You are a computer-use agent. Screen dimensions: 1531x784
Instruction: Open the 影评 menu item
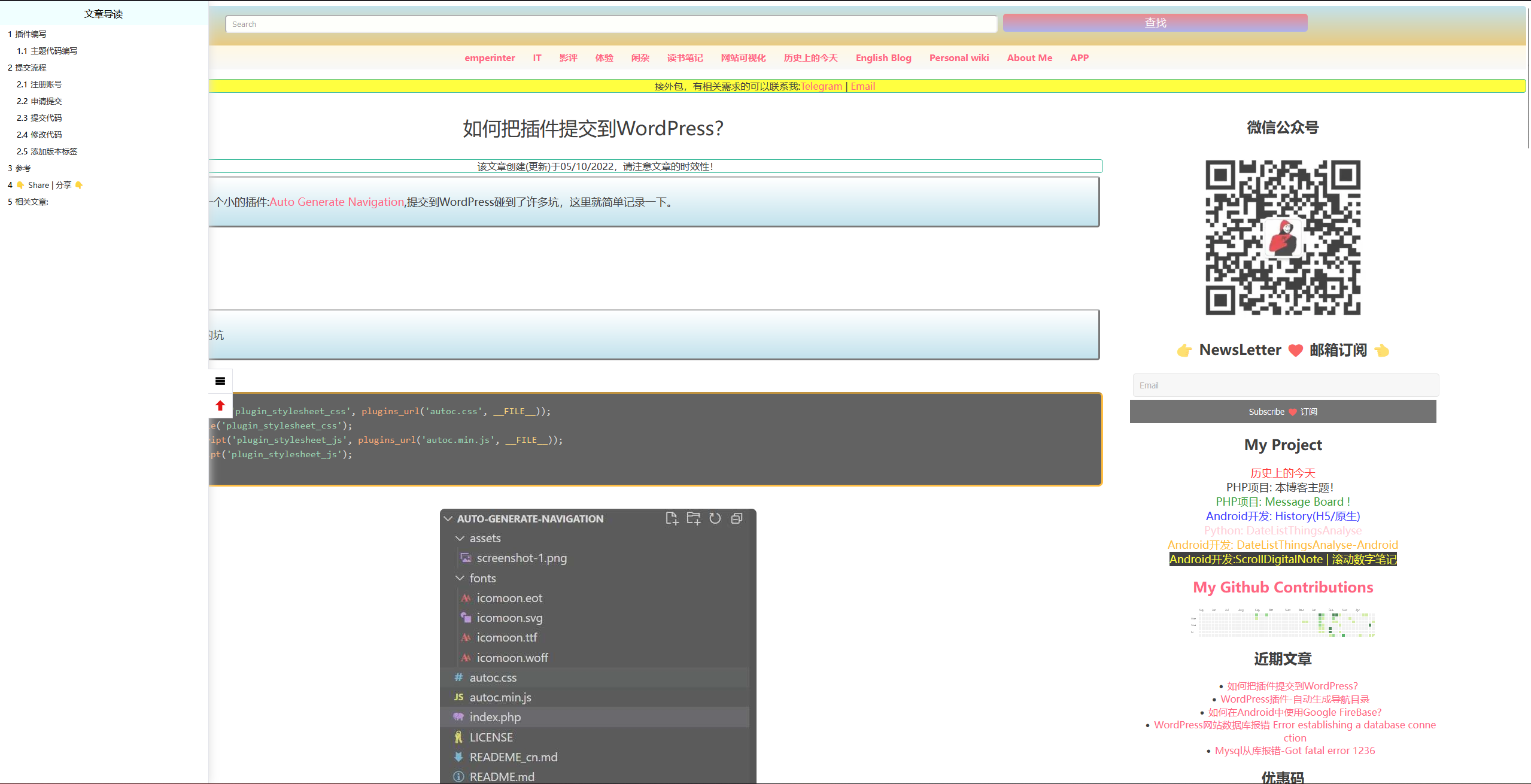point(568,58)
